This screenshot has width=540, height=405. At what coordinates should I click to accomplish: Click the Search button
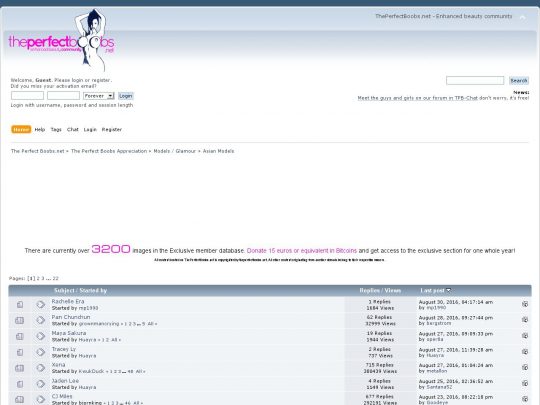pos(519,81)
